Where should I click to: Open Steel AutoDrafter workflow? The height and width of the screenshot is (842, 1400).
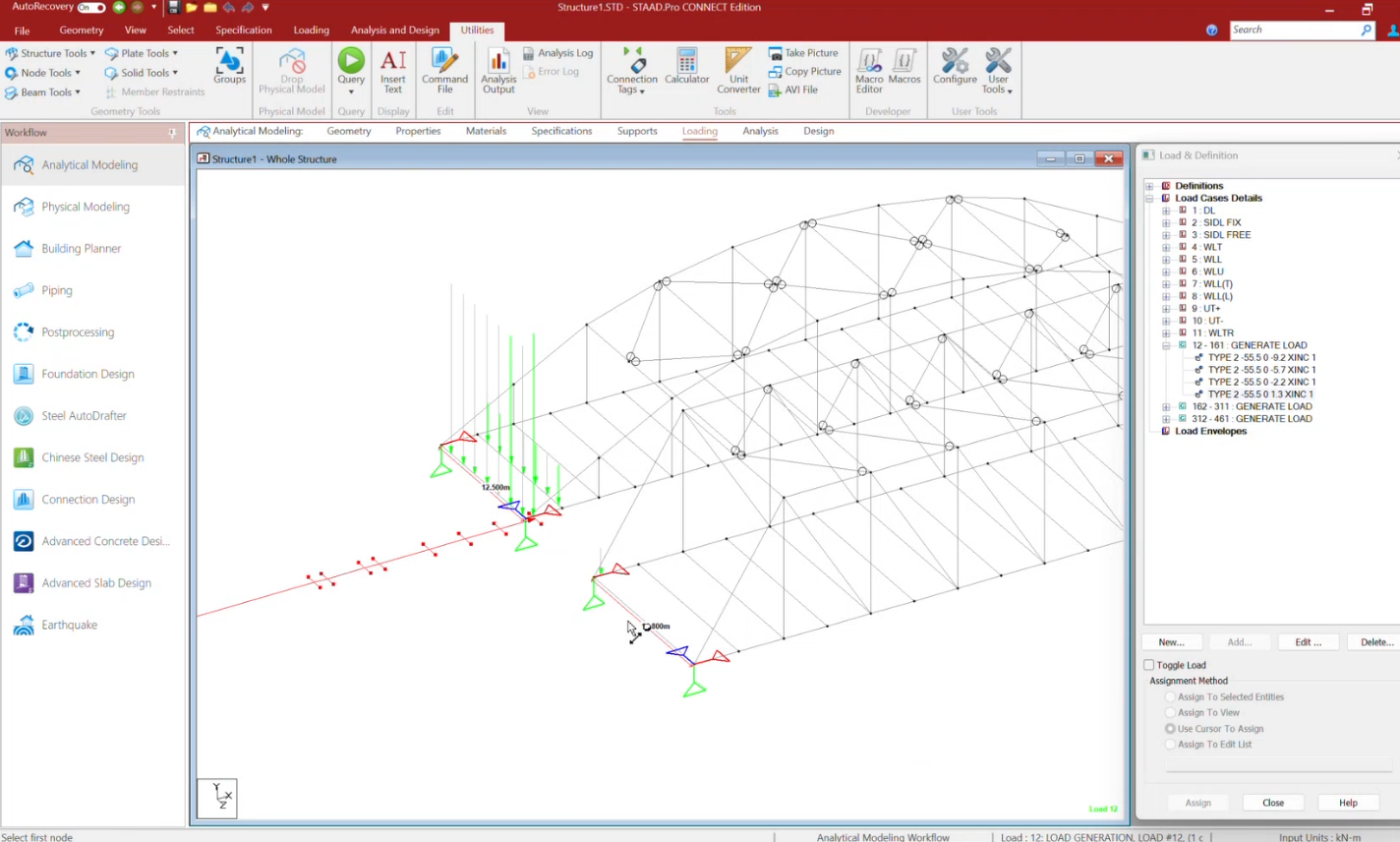coord(92,416)
